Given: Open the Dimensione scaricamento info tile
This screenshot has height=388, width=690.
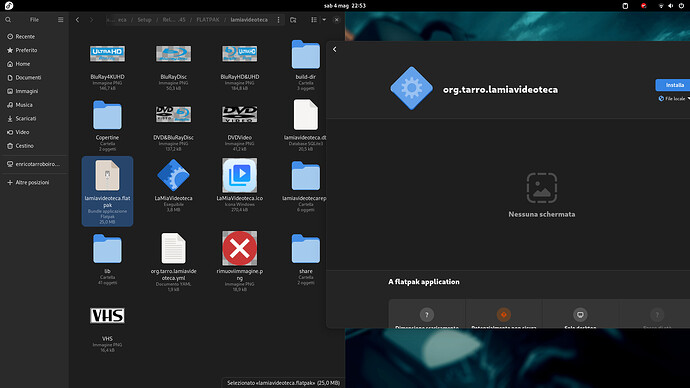Looking at the screenshot, I should tap(426, 314).
